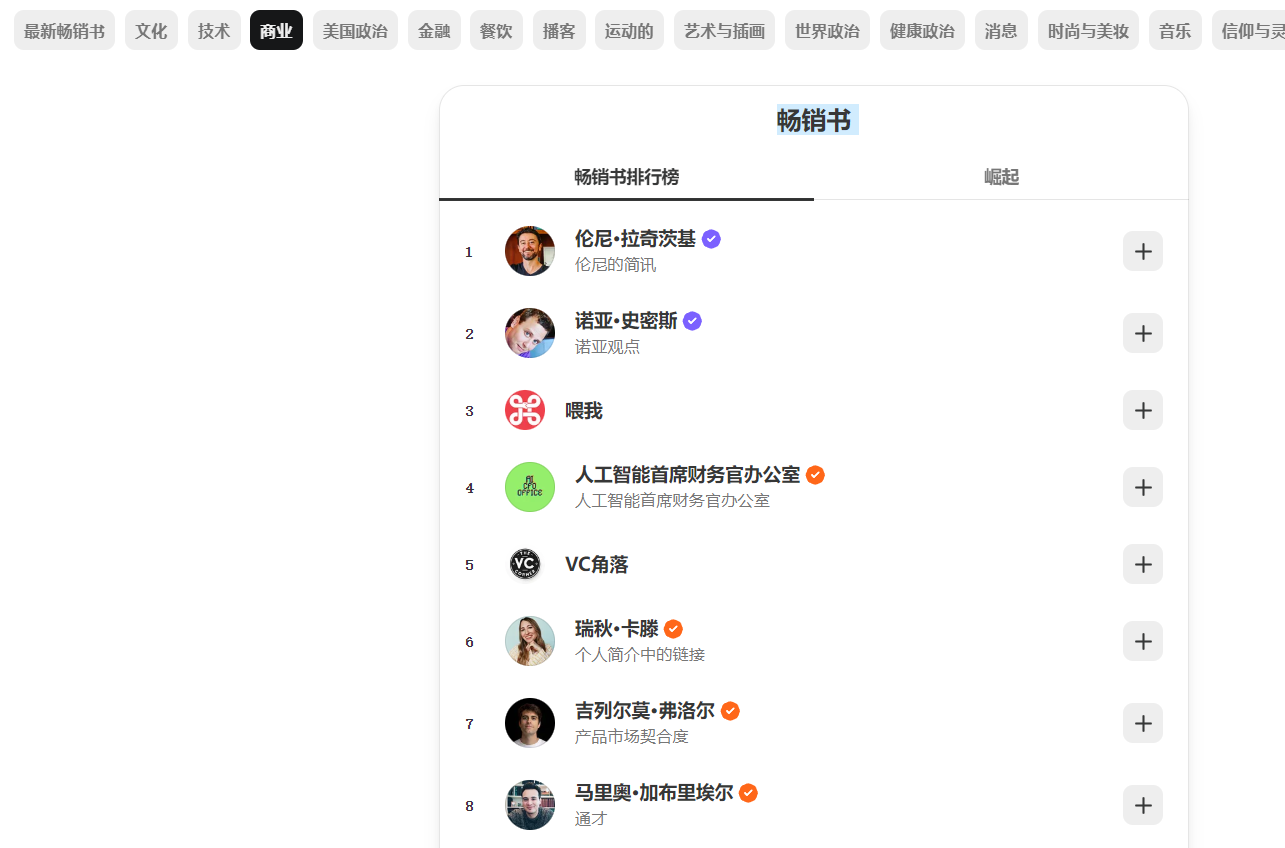Screen dimensions: 1285x848
Task: Click orange badge next to 马里奥·加布里埃尔
Action: click(x=748, y=793)
